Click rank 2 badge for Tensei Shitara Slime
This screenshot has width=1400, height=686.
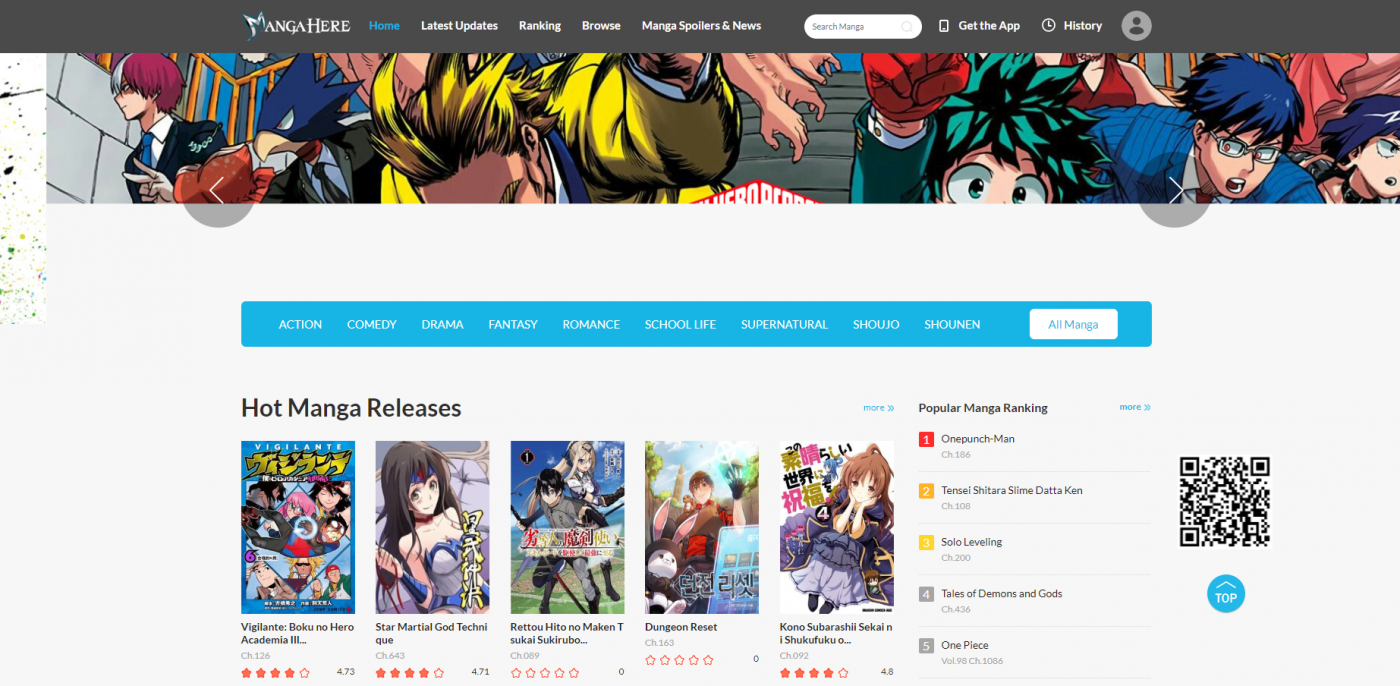tap(926, 491)
